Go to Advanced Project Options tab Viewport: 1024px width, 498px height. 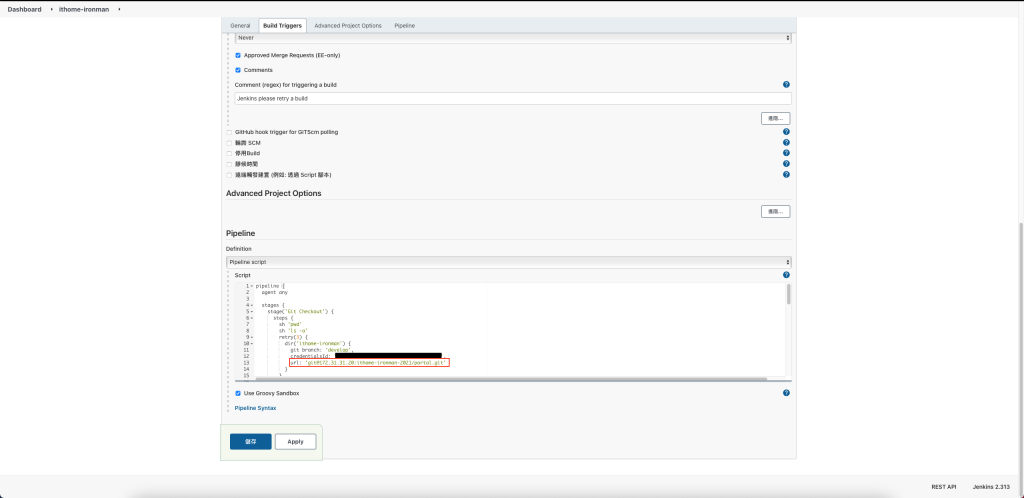(347, 25)
